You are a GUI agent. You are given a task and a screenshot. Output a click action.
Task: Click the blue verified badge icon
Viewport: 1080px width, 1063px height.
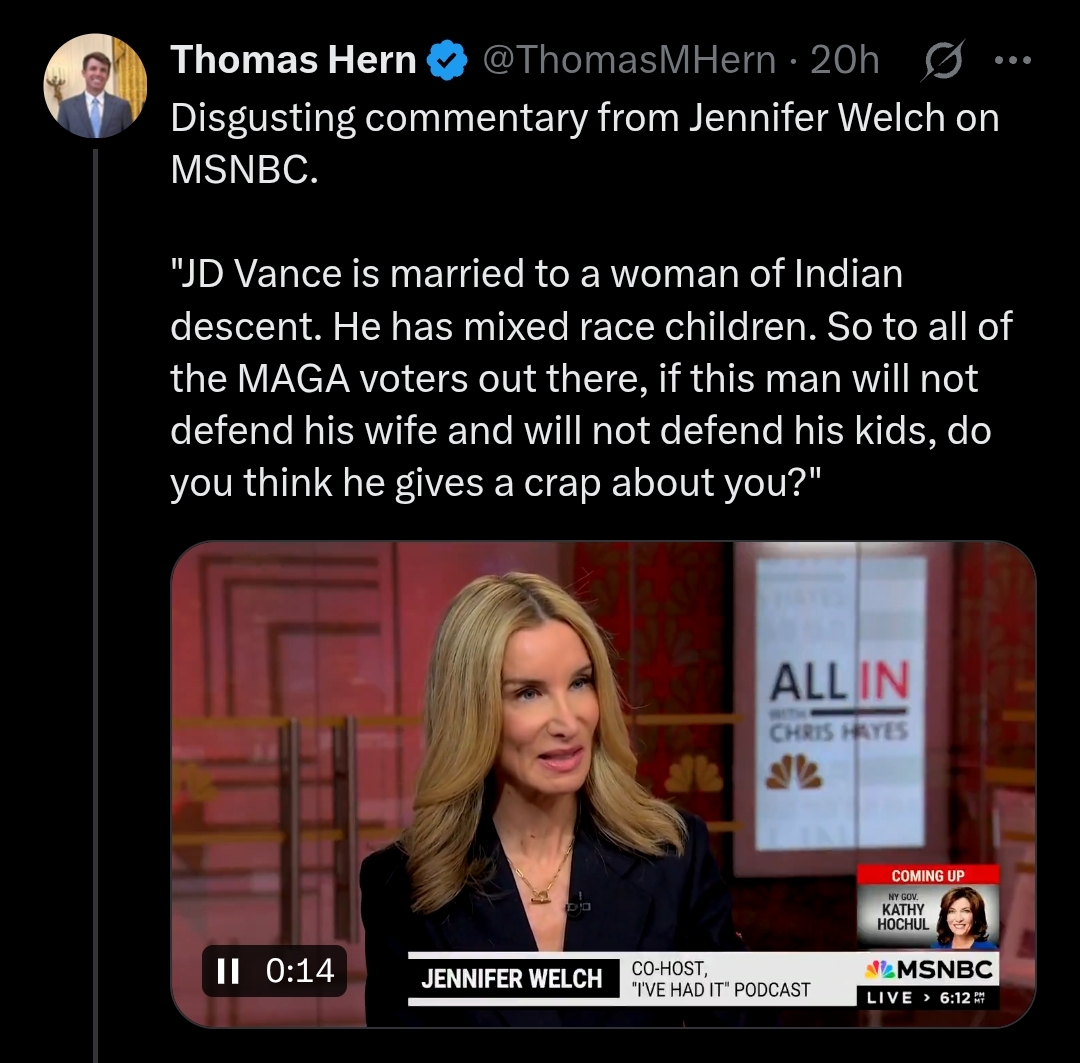[x=448, y=60]
